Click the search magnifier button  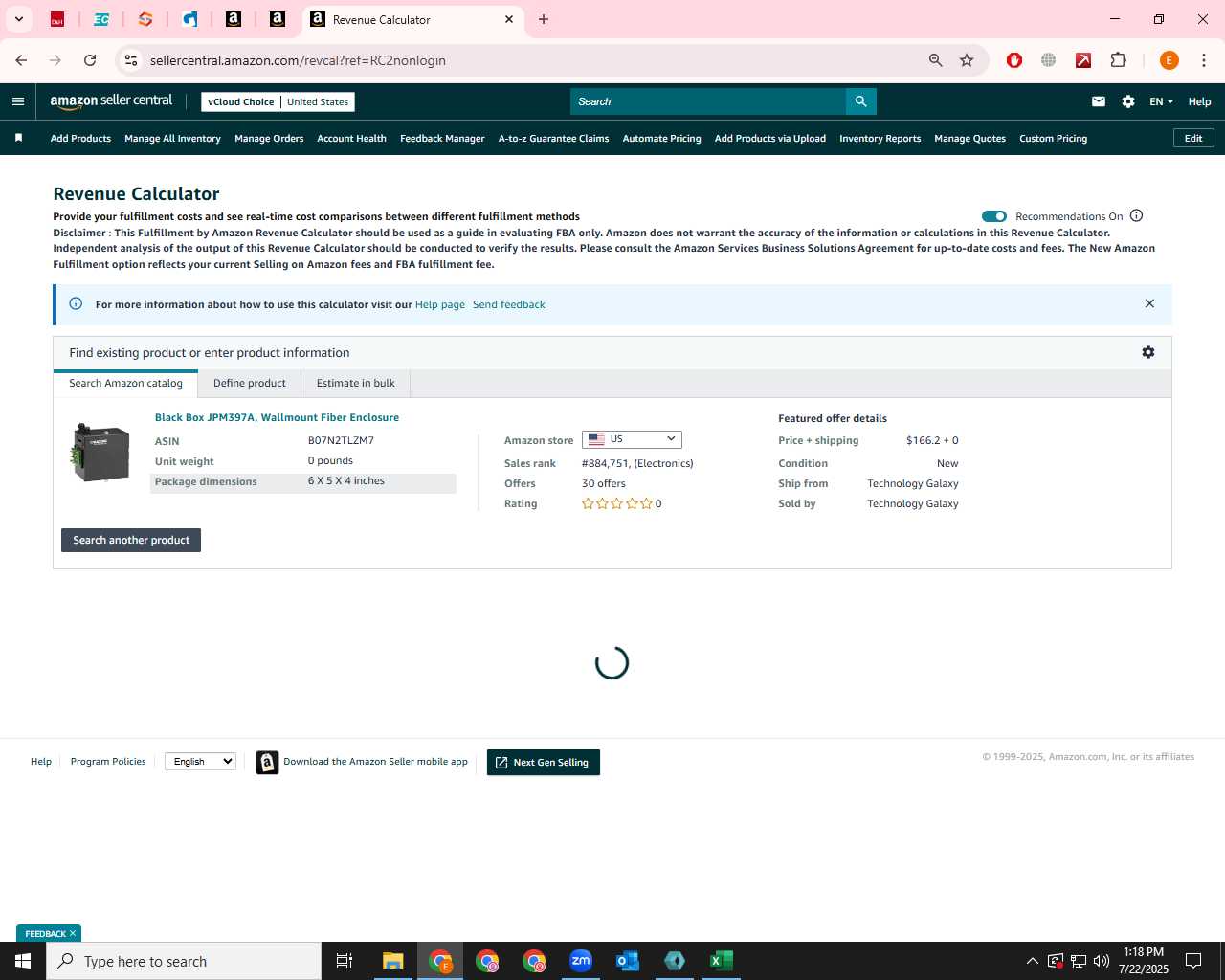click(860, 101)
